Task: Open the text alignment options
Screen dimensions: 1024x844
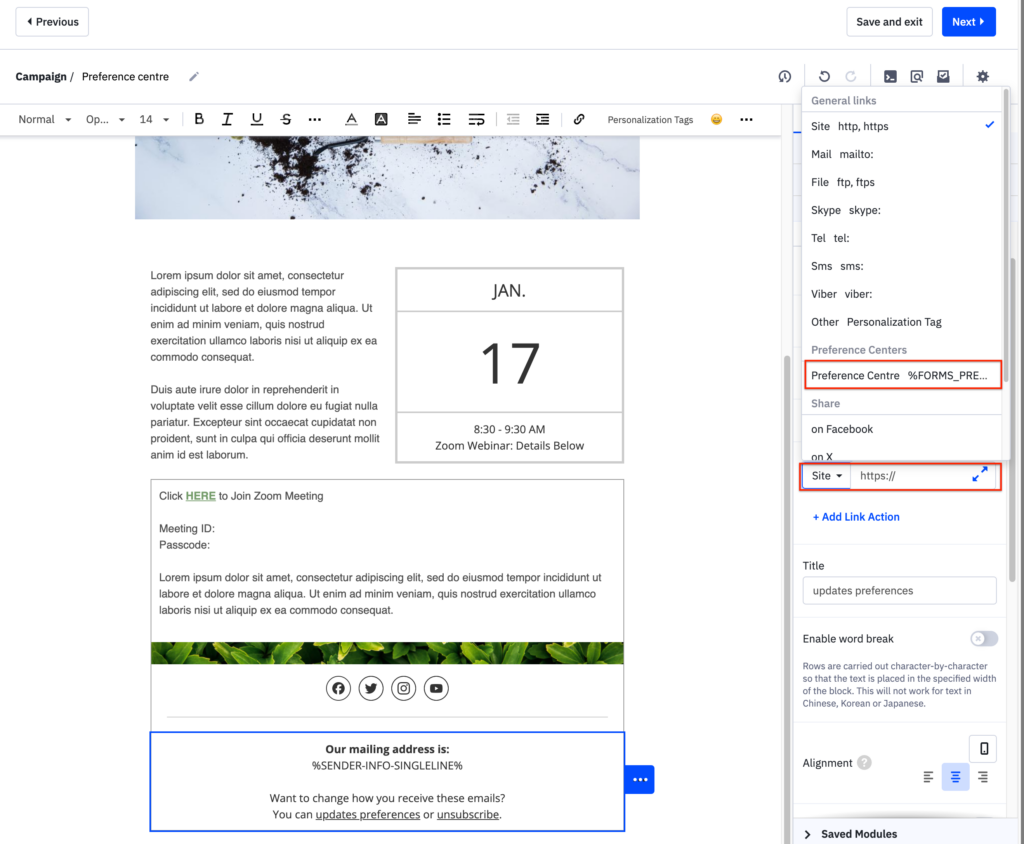Action: point(414,119)
